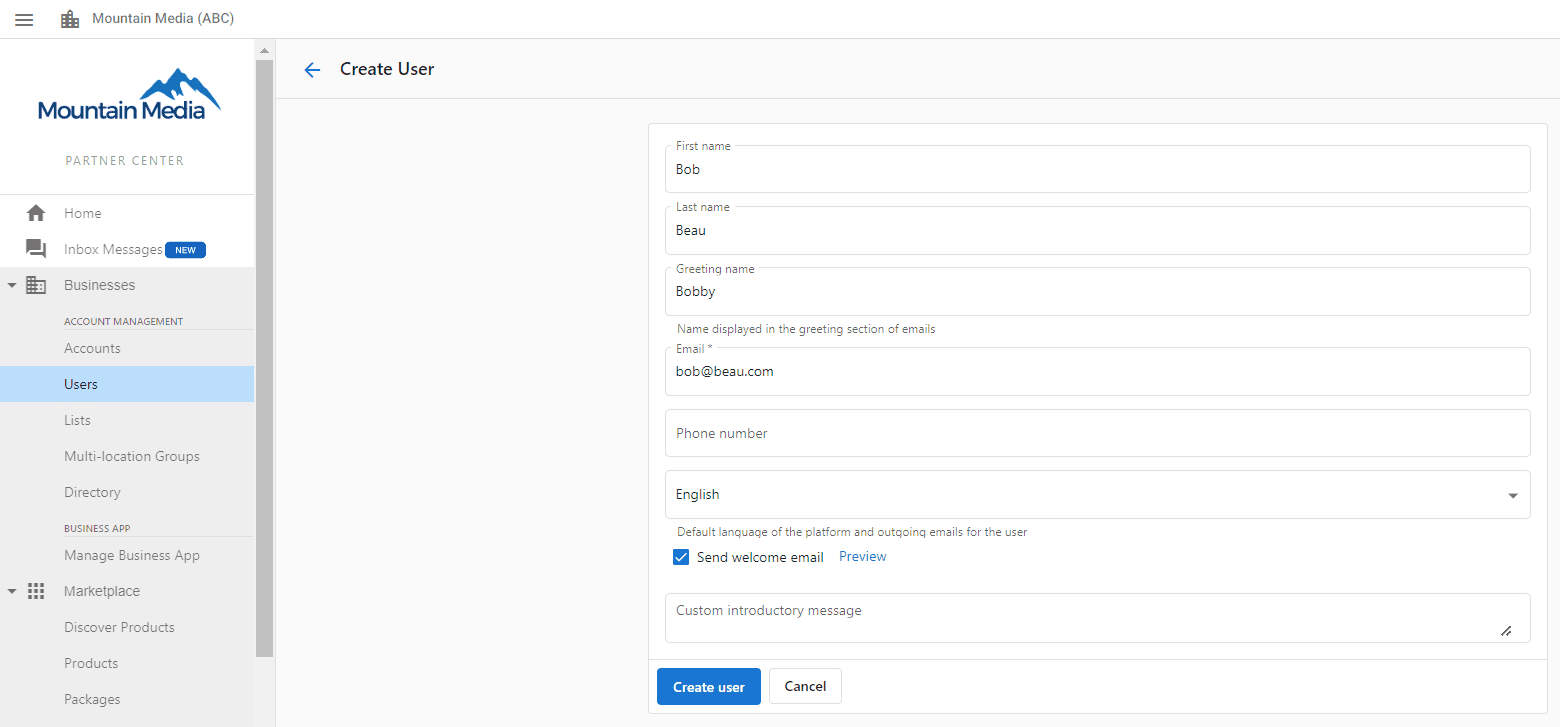Click the Businesses building icon
The width and height of the screenshot is (1560, 727).
[x=36, y=284]
